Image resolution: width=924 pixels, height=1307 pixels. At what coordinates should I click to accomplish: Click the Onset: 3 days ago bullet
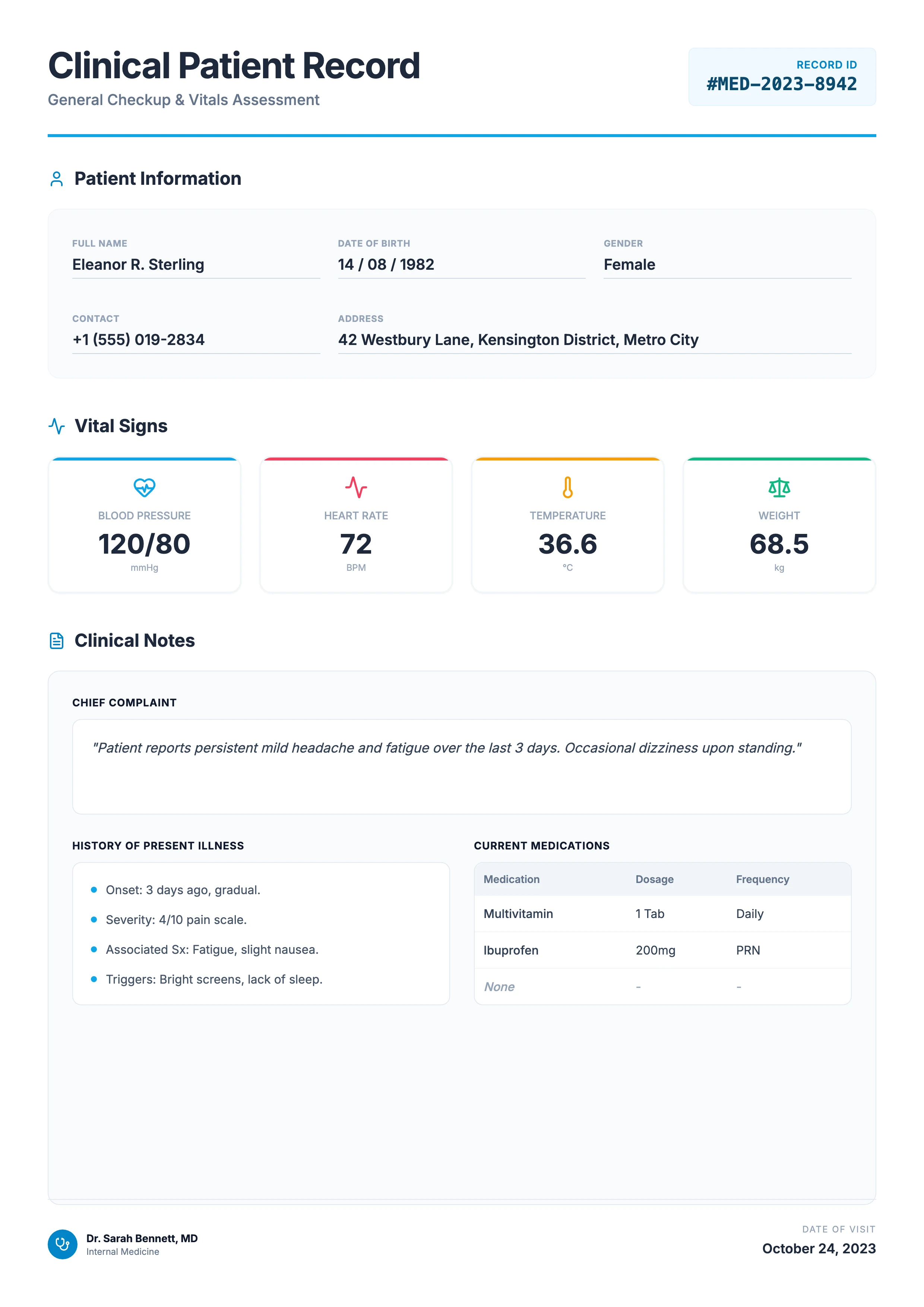pyautogui.click(x=183, y=890)
